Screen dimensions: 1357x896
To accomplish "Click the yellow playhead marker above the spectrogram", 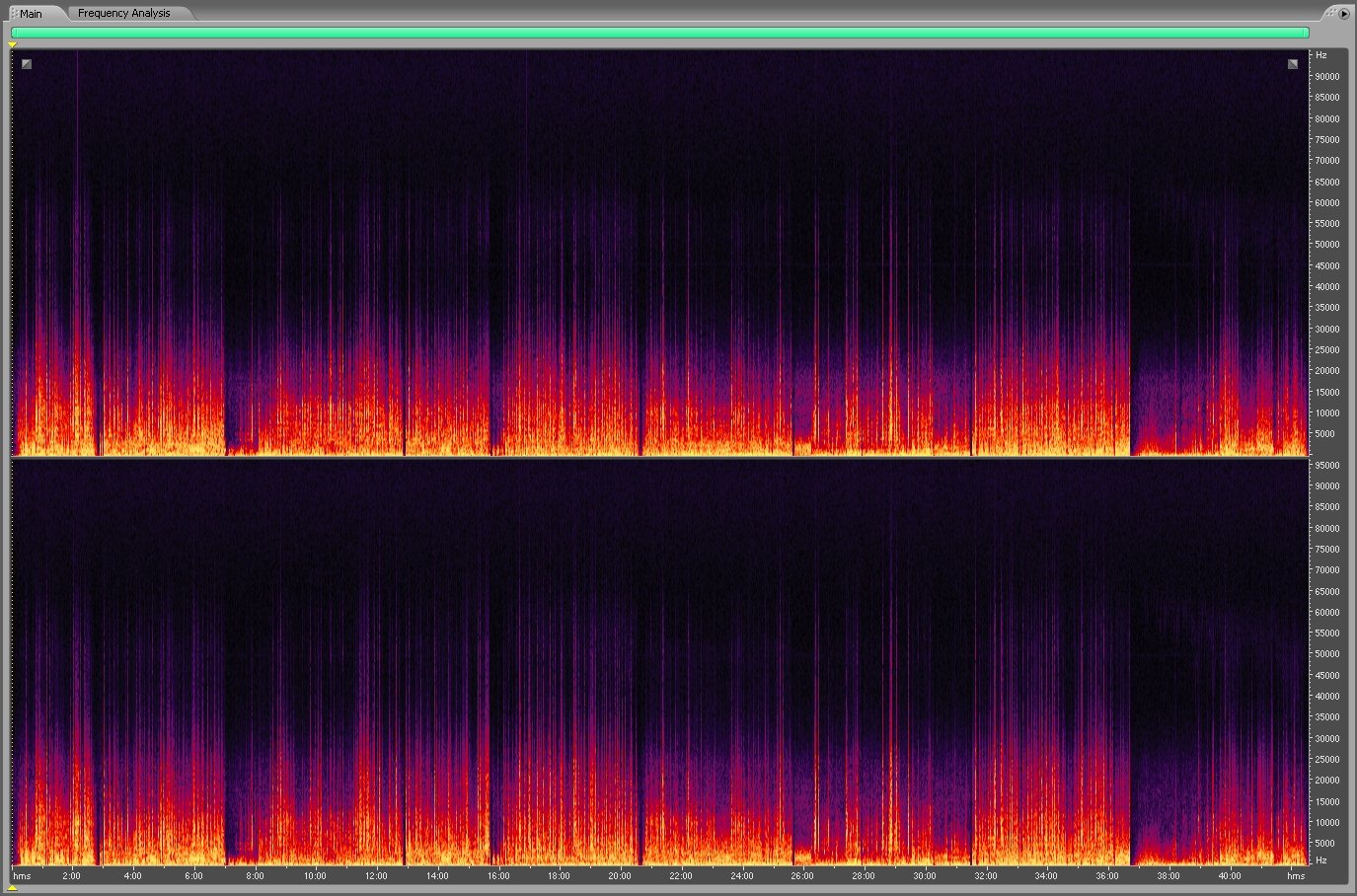I will pyautogui.click(x=13, y=44).
